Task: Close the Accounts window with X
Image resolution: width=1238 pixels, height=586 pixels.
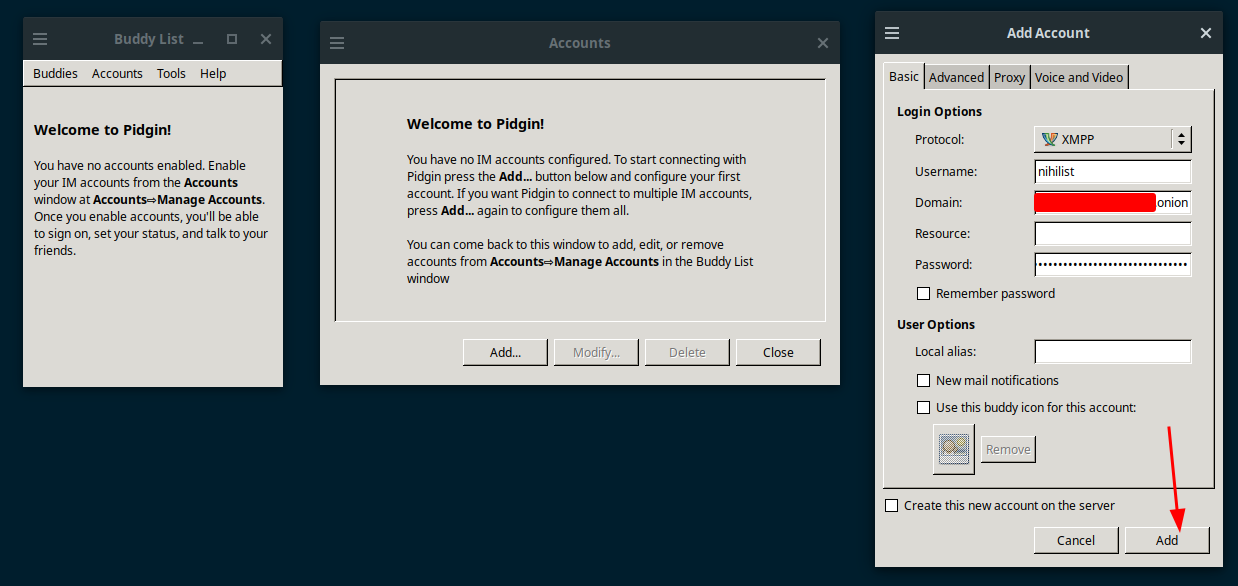Action: click(823, 43)
